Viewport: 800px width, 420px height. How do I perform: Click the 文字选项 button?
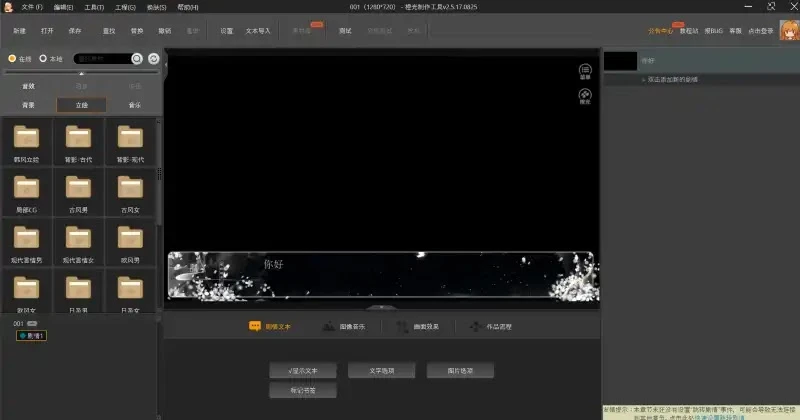coord(382,371)
